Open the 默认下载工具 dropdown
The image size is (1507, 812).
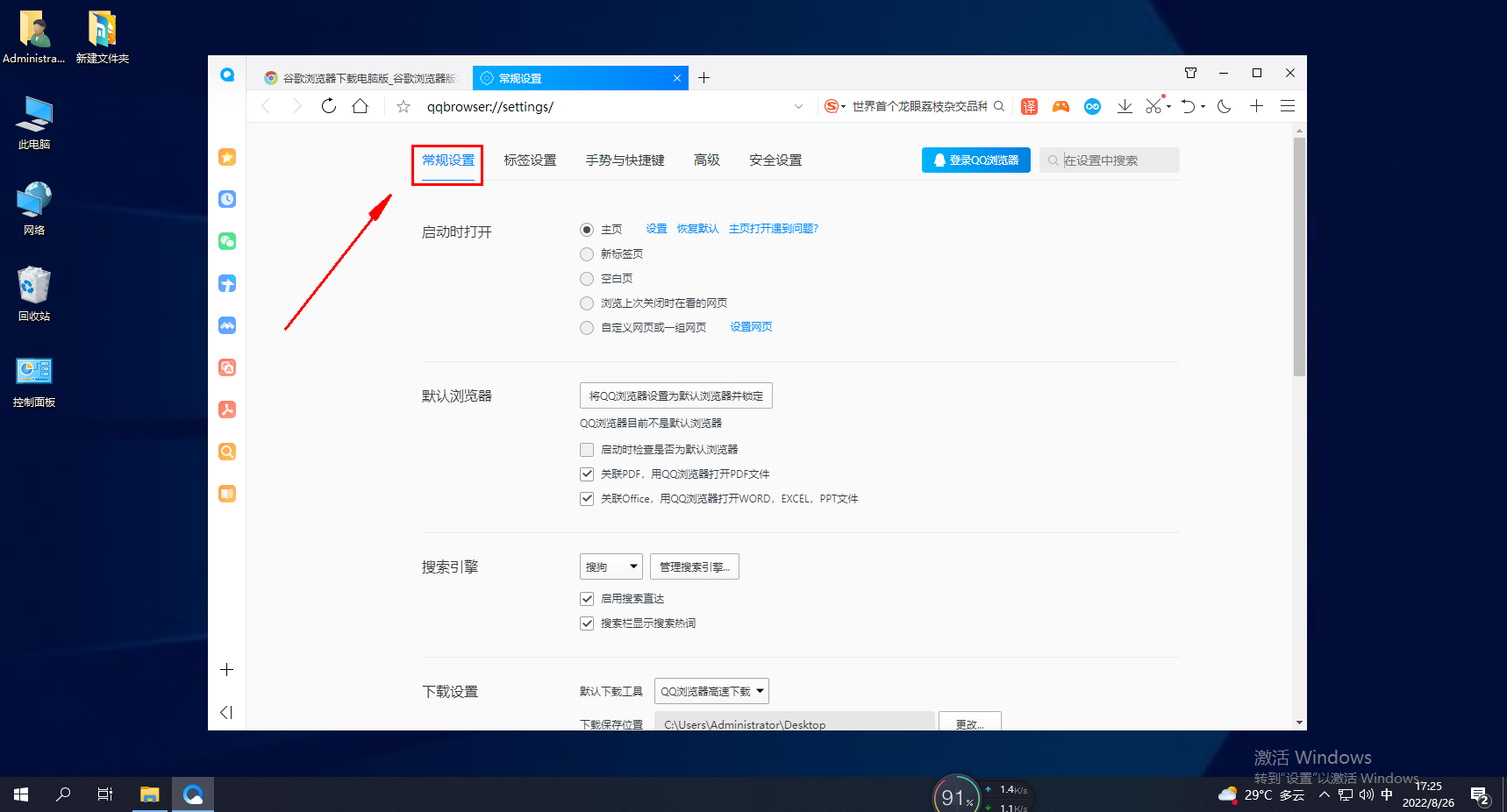pyautogui.click(x=711, y=690)
